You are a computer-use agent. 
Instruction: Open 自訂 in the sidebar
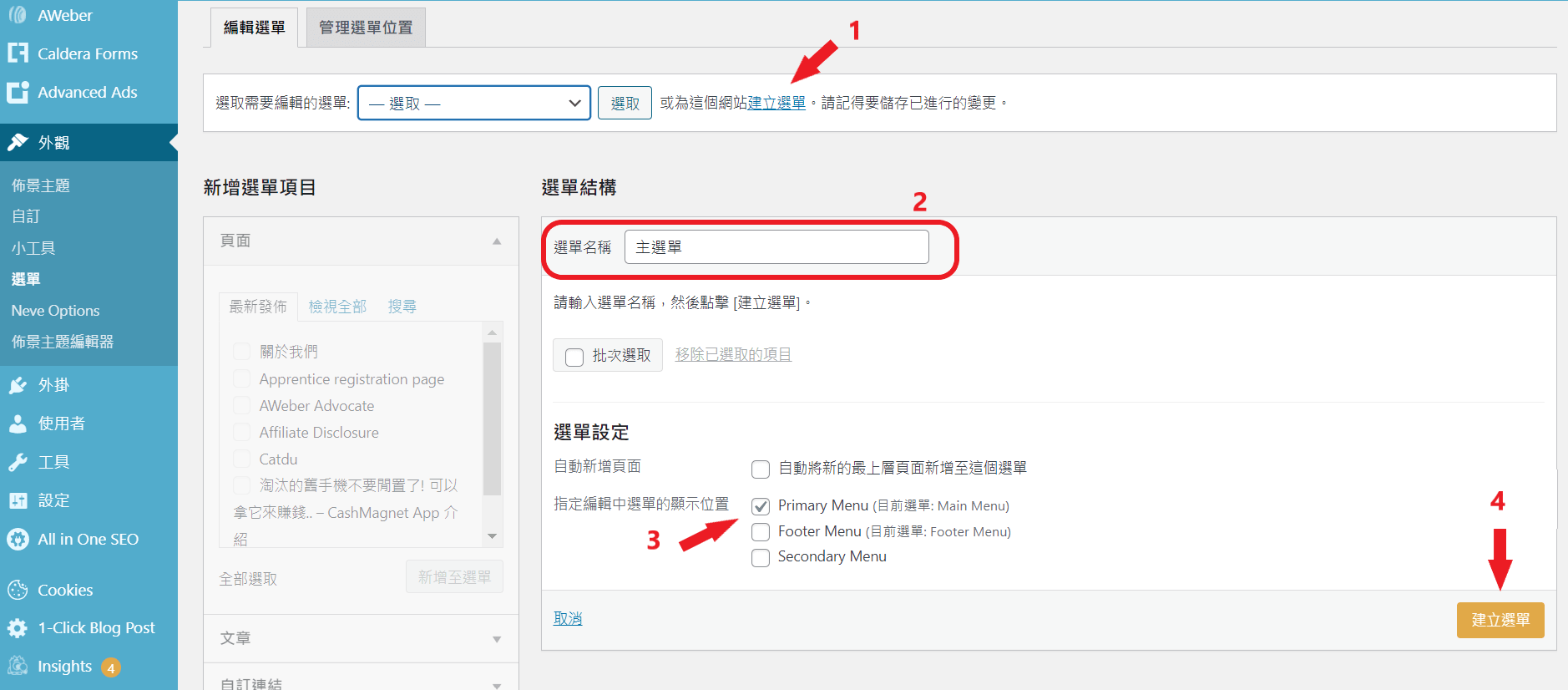pos(26,216)
